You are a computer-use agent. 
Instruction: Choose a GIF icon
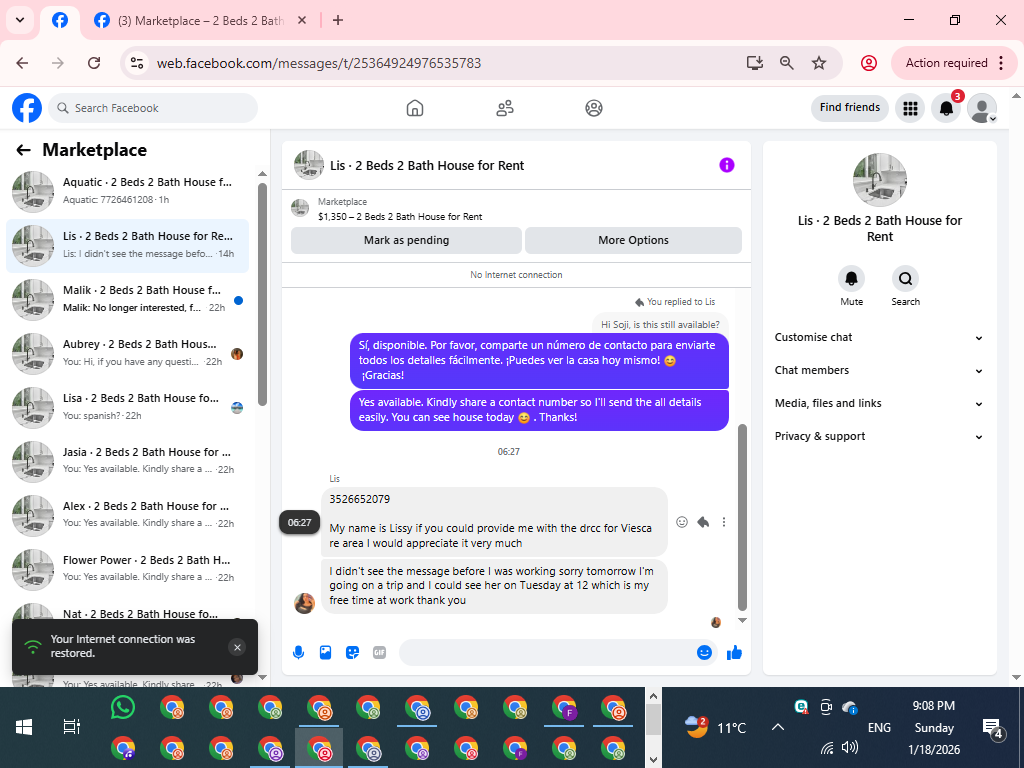pos(379,652)
